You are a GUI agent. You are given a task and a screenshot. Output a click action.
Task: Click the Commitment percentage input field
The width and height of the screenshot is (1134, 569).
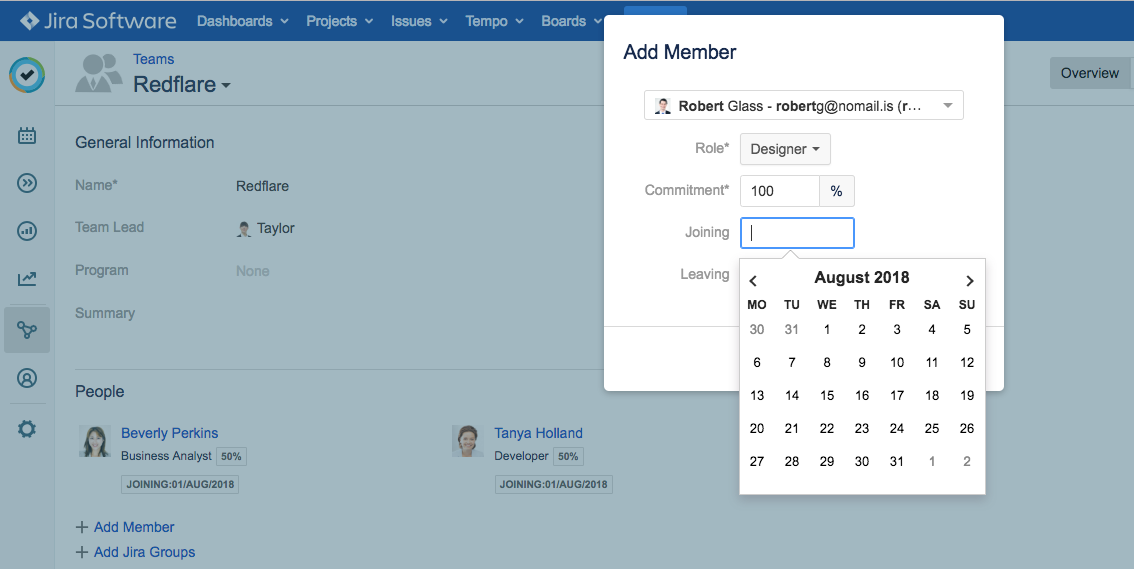tap(779, 191)
